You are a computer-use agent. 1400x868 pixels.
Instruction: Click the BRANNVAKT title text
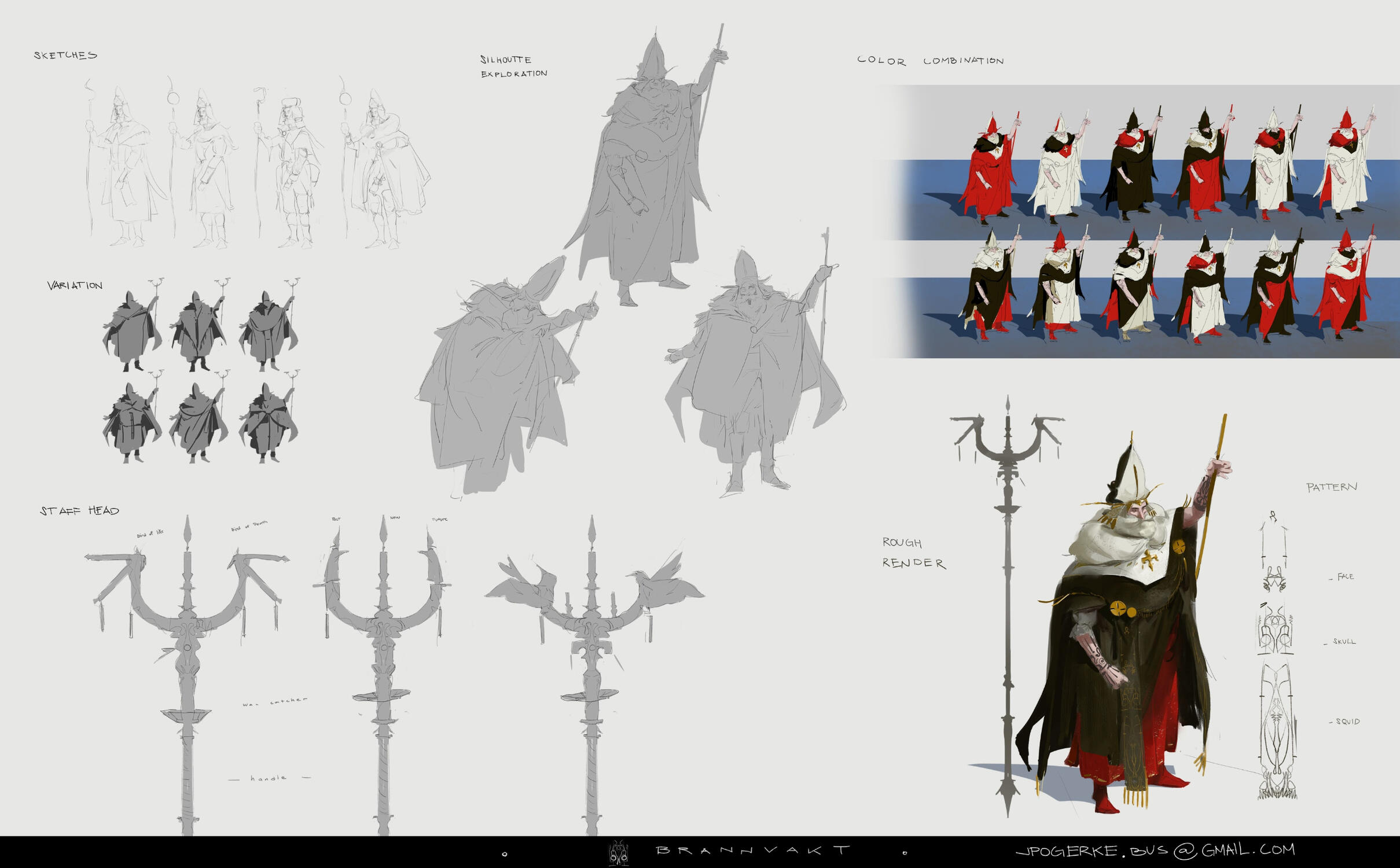753,850
